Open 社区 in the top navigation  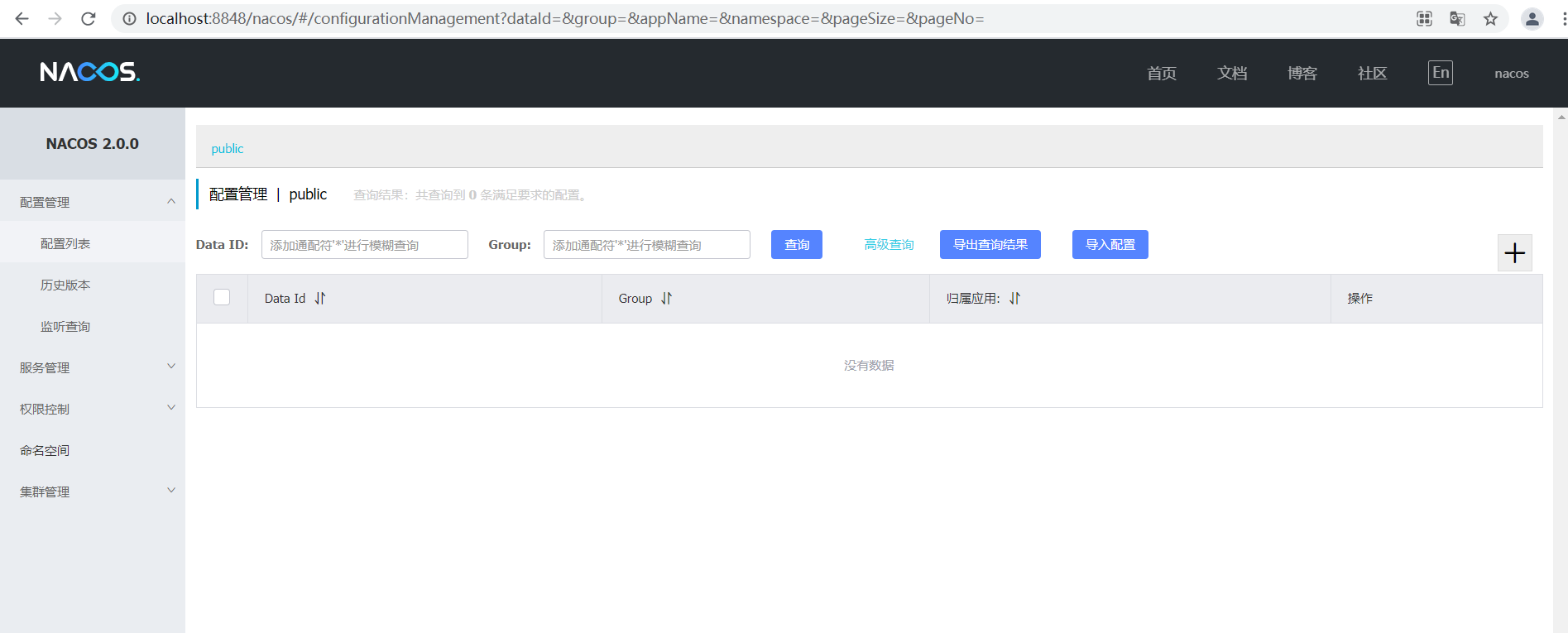click(x=1373, y=73)
